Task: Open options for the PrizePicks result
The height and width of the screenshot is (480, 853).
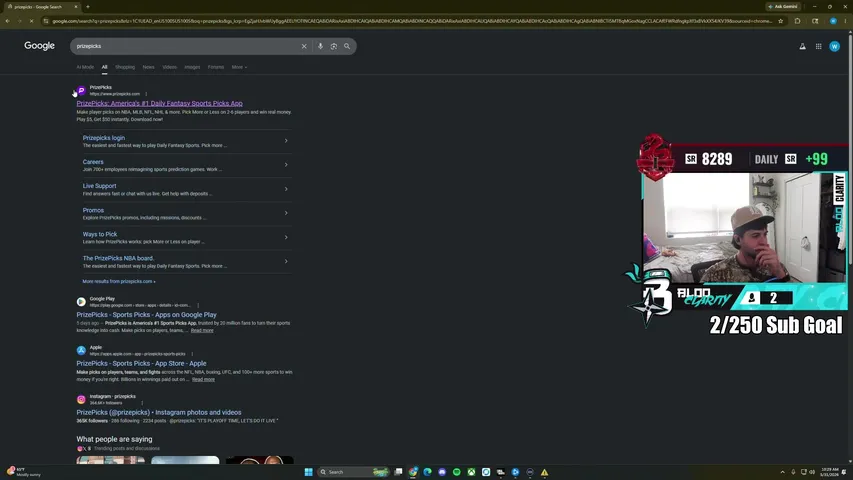Action: (146, 94)
